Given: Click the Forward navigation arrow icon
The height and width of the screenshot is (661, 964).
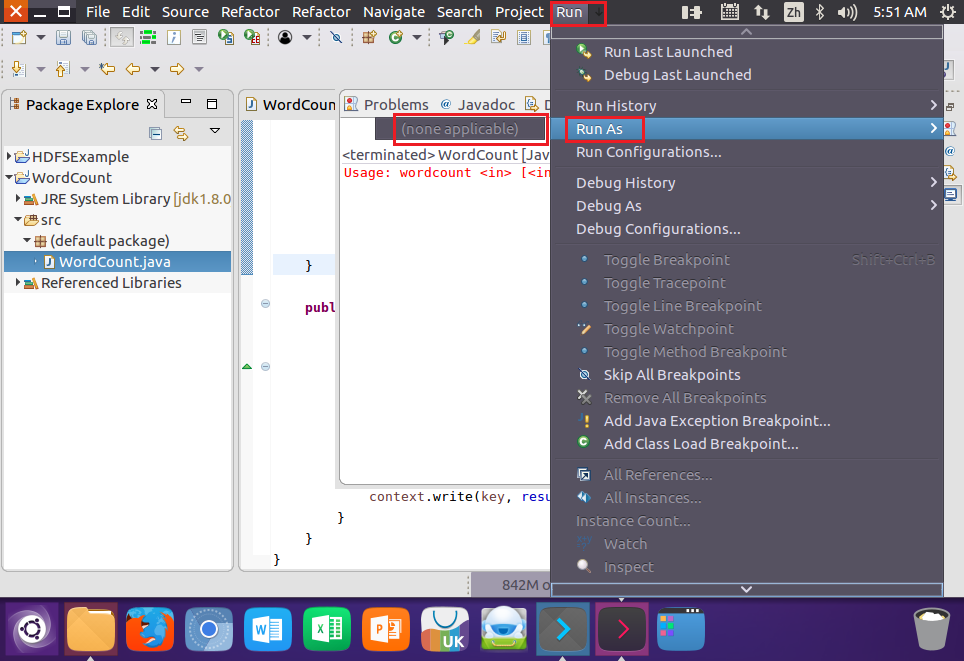Looking at the screenshot, I should [177, 69].
